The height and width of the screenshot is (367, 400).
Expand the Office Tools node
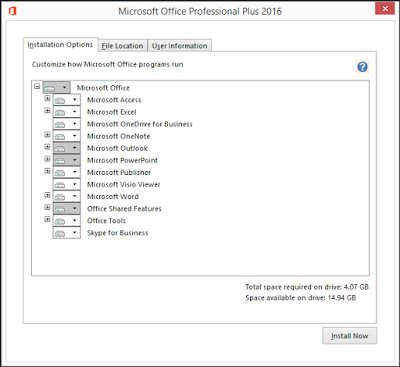47,219
